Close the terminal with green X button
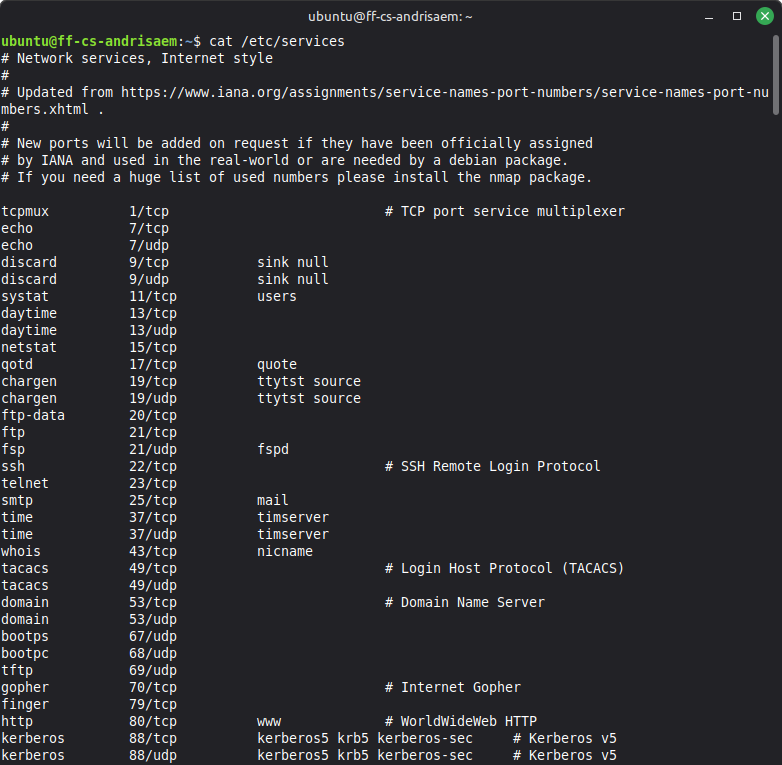Screen dimensions: 782x765 (765, 16)
